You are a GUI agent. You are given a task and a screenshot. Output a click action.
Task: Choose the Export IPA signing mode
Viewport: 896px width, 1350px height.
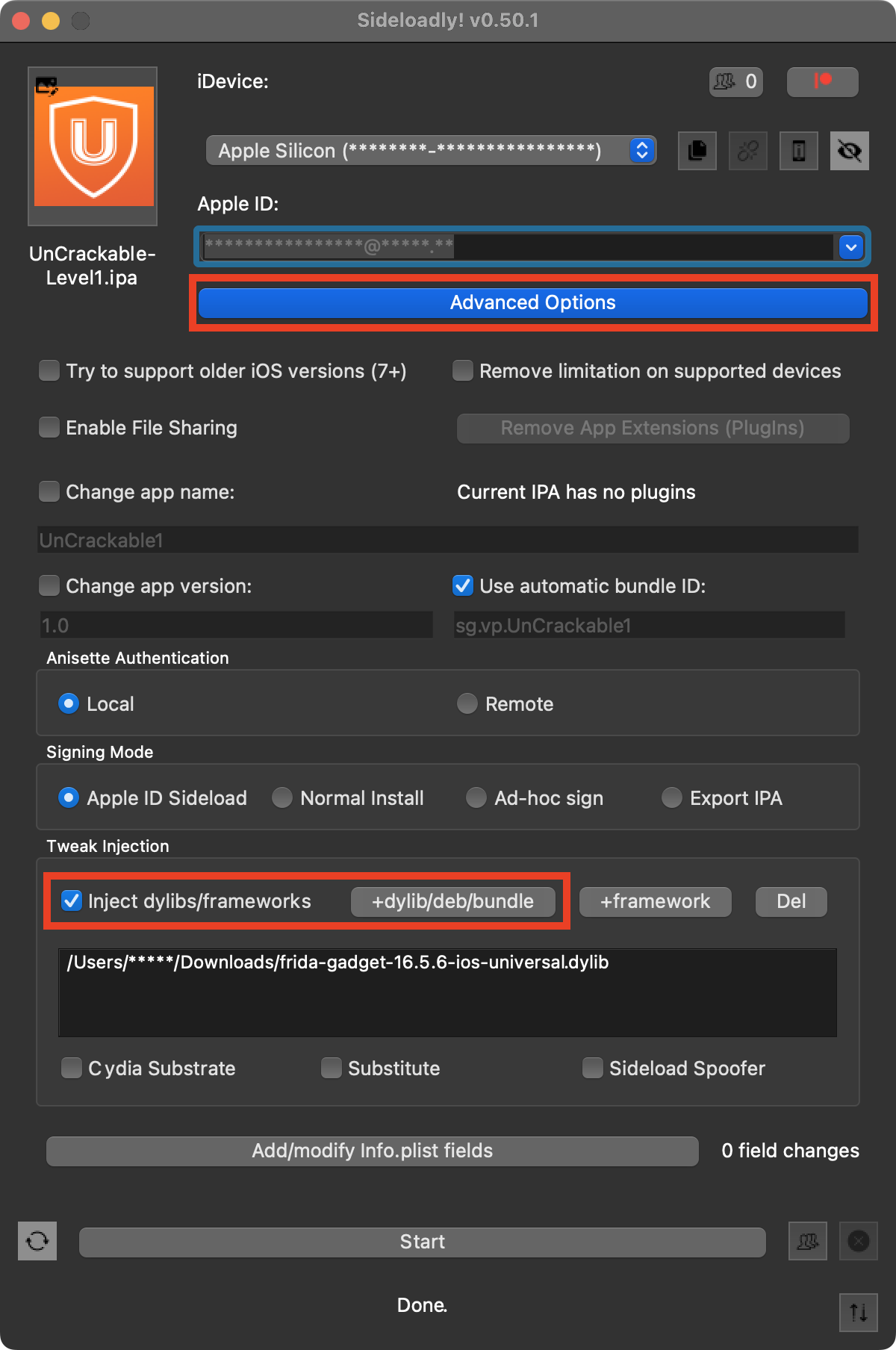point(672,798)
